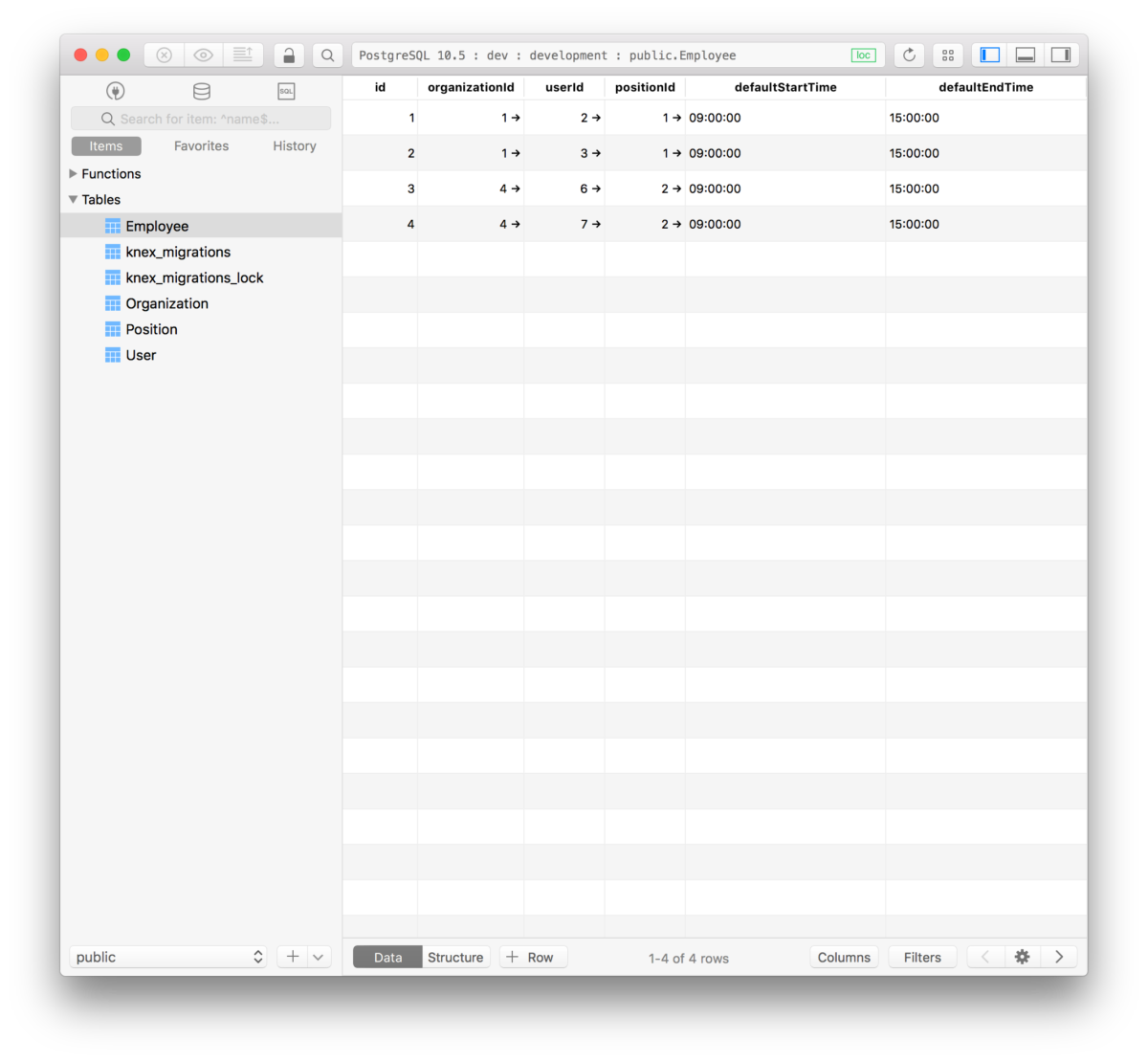This screenshot has height=1062, width=1148.
Task: Open the gear pagination settings
Action: click(1022, 957)
